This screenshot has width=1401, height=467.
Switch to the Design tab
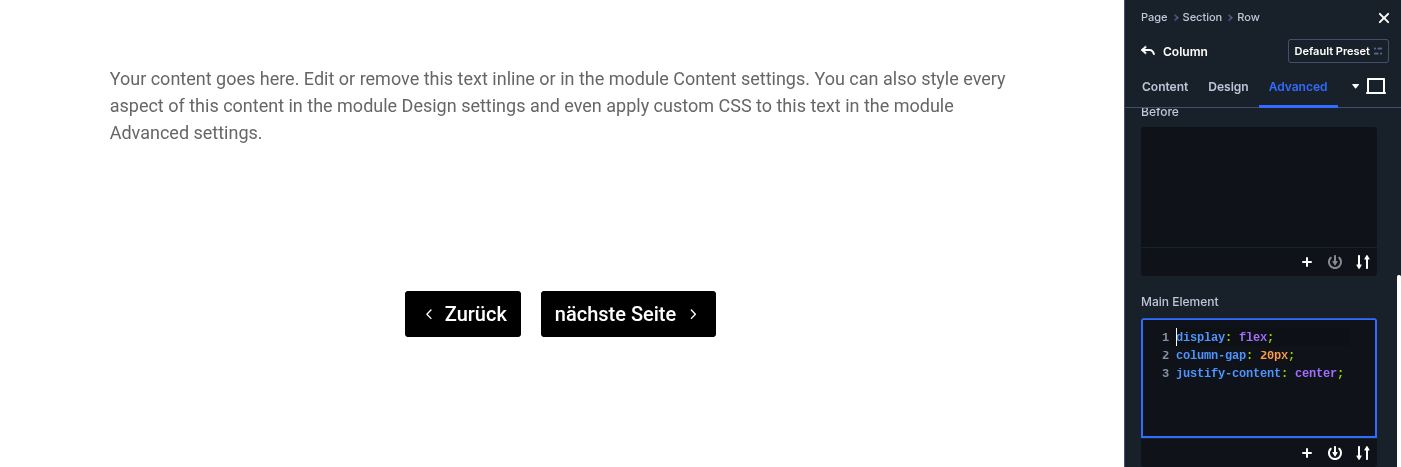[x=1228, y=87]
